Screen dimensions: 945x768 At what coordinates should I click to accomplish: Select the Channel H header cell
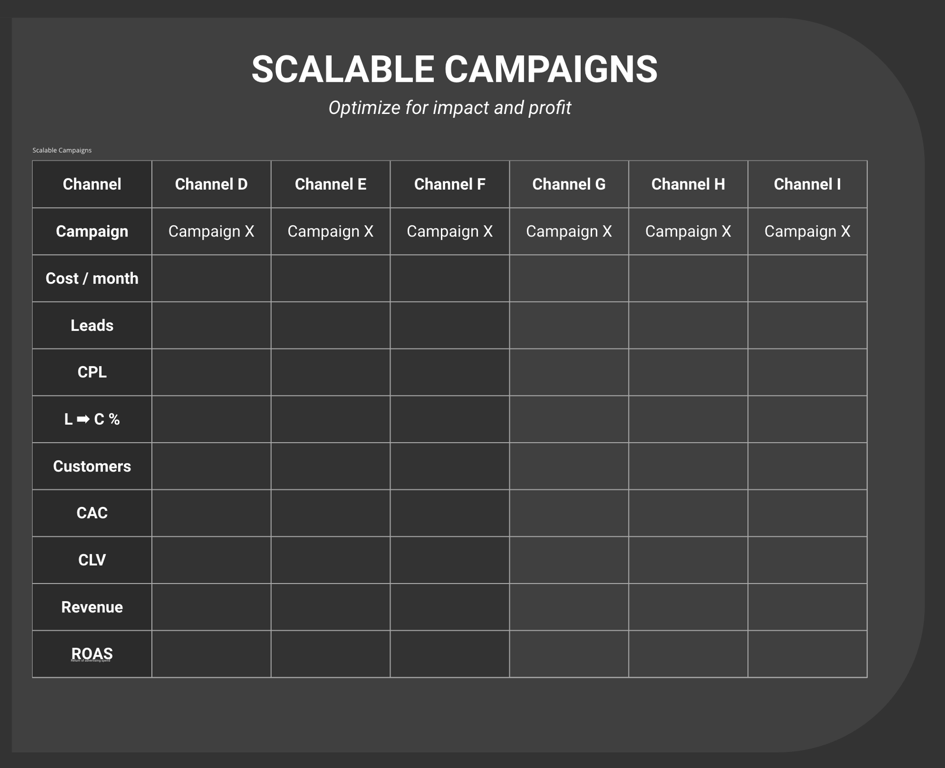688,184
